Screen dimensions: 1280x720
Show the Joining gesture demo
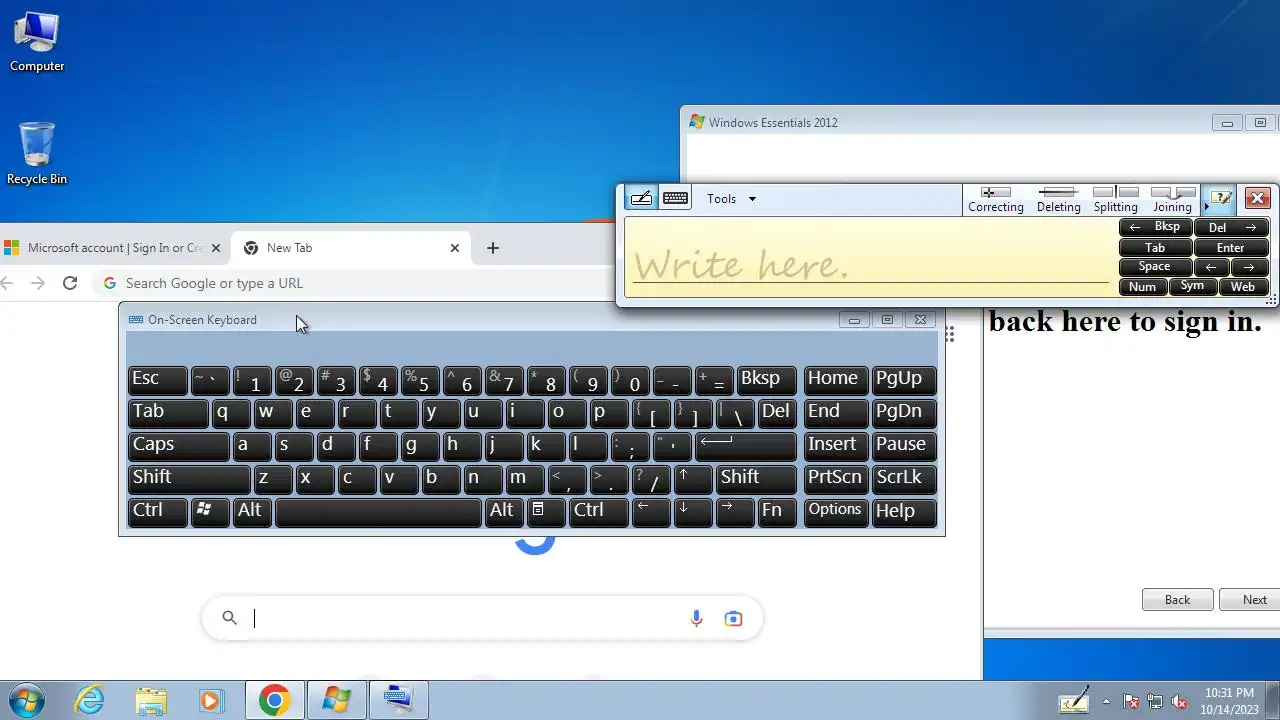coord(1172,199)
